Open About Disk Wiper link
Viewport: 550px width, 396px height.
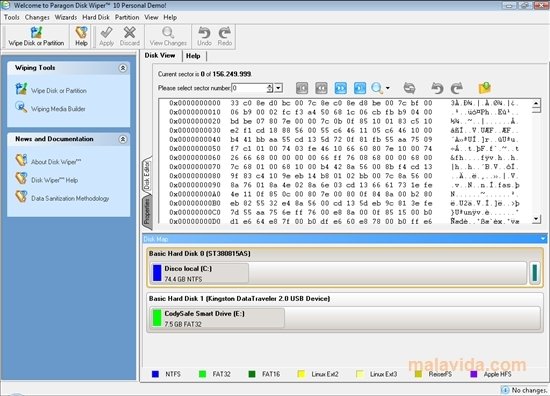point(56,162)
